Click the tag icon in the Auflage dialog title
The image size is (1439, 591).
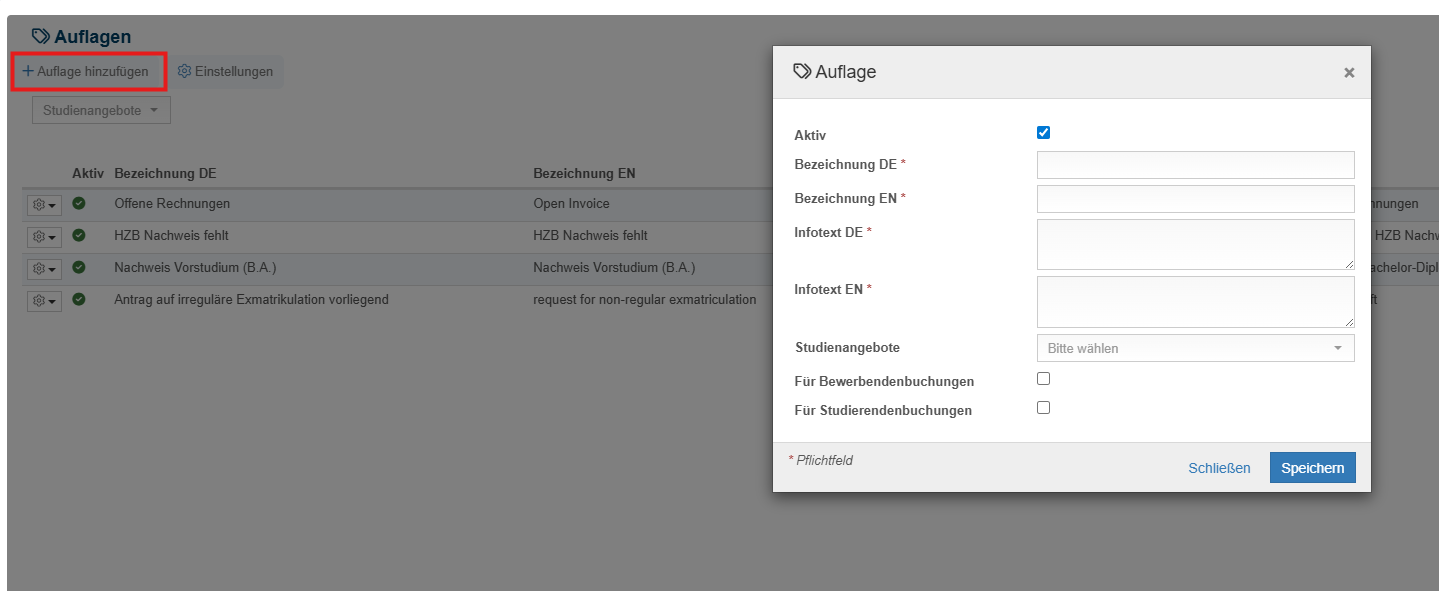point(802,71)
